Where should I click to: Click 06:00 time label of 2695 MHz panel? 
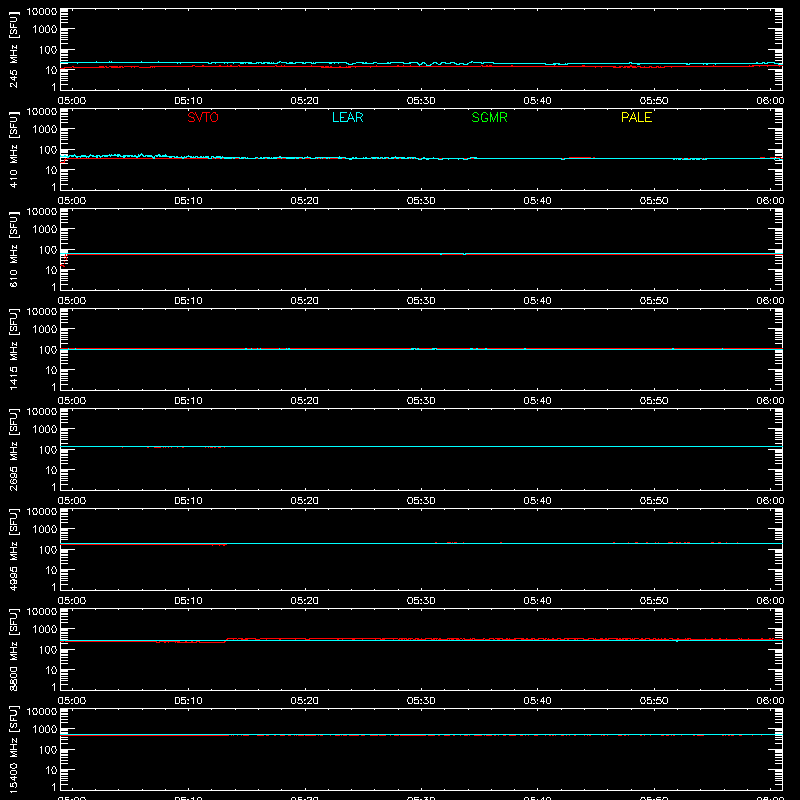(x=770, y=501)
